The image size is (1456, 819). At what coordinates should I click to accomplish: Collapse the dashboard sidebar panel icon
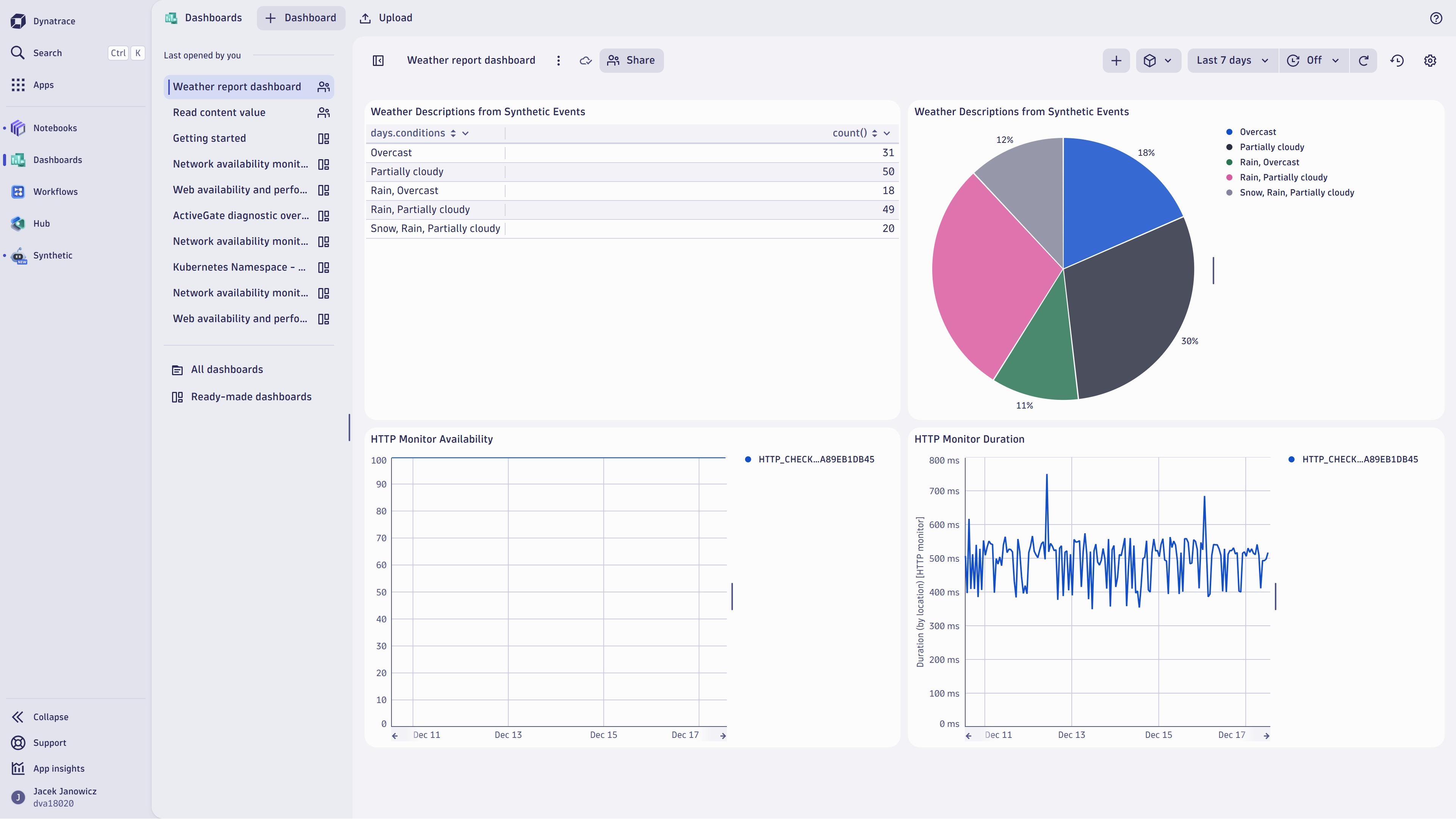point(377,61)
